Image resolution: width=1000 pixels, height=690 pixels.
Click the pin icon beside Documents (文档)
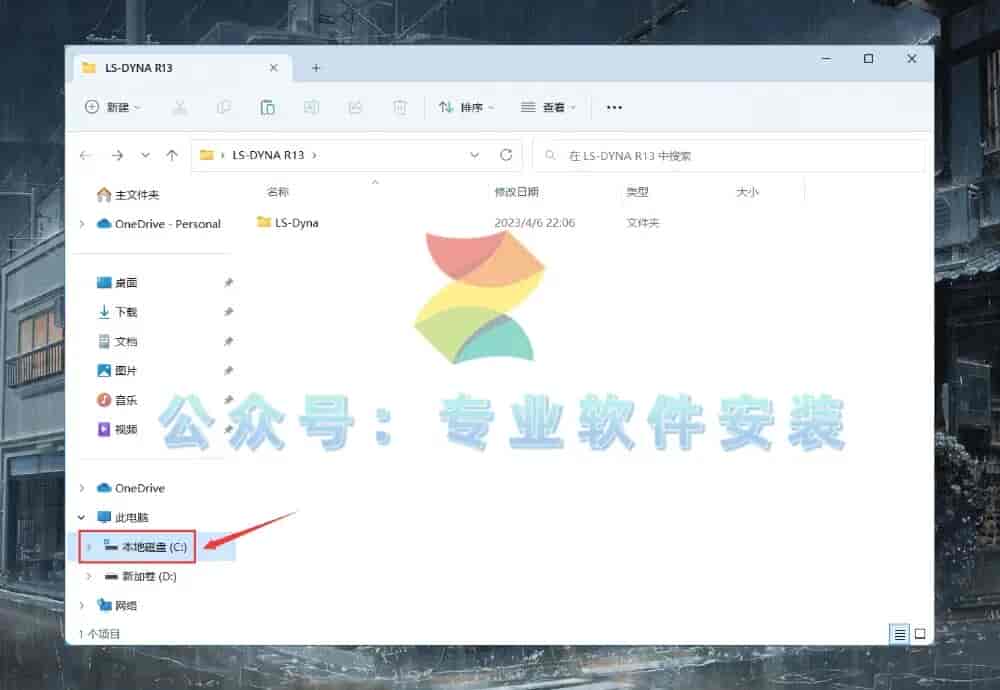(228, 341)
